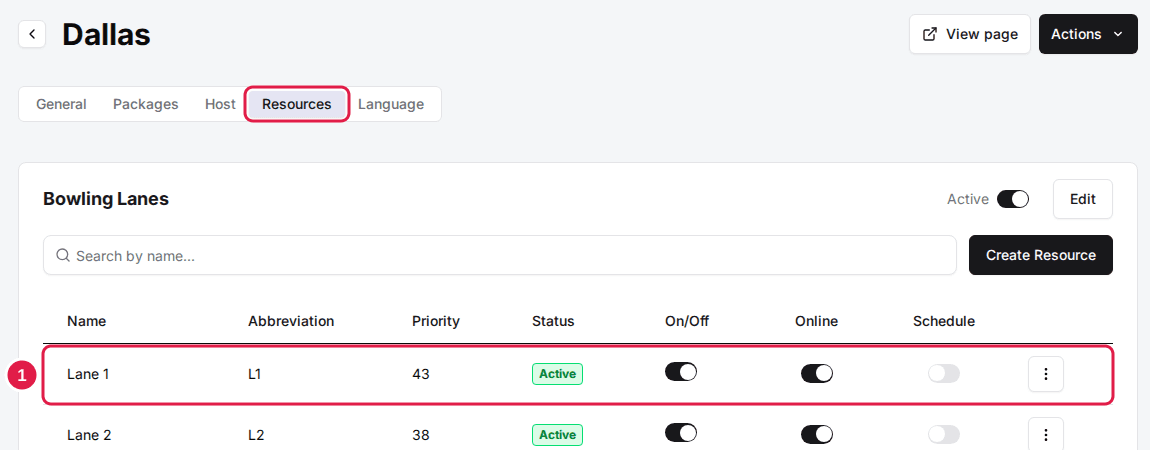Viewport: 1150px width, 450px height.
Task: Toggle the Online switch for Lane 2
Action: (x=817, y=435)
